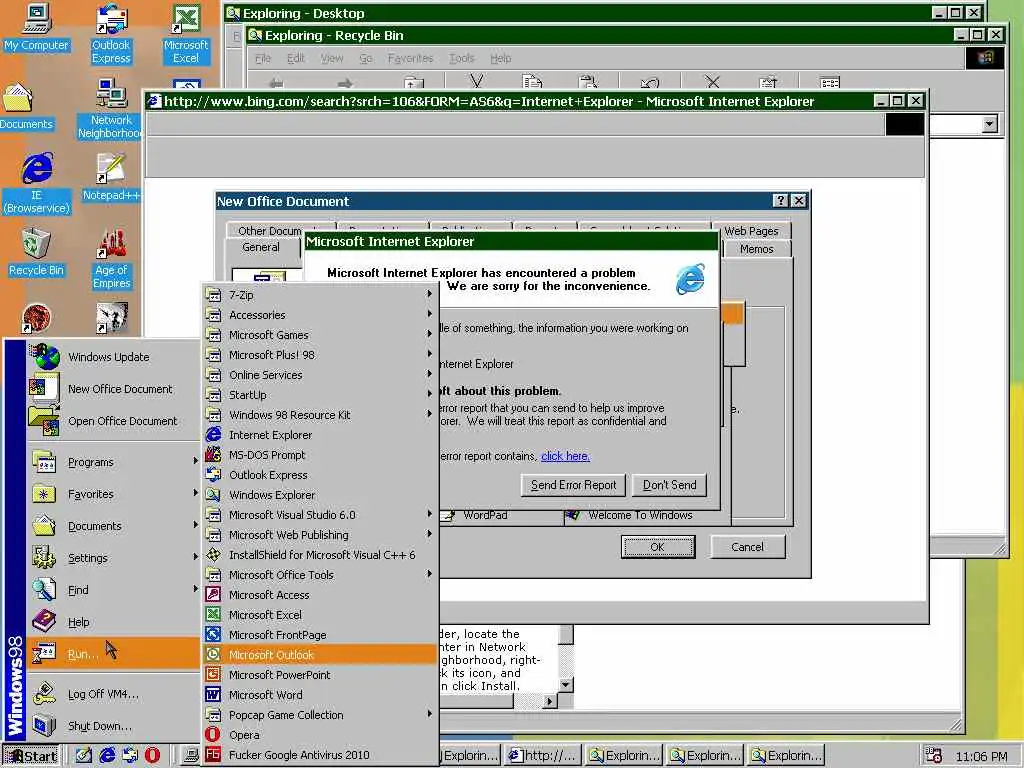
Task: Launch Outlook Express desktop shortcut
Action: click(111, 35)
